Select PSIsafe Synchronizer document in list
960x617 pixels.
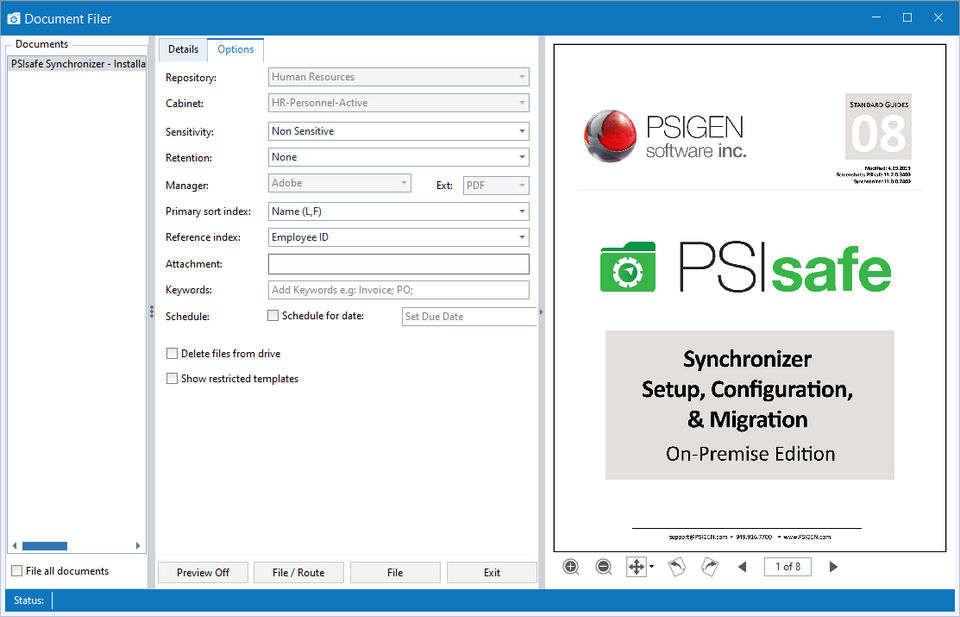click(x=77, y=64)
